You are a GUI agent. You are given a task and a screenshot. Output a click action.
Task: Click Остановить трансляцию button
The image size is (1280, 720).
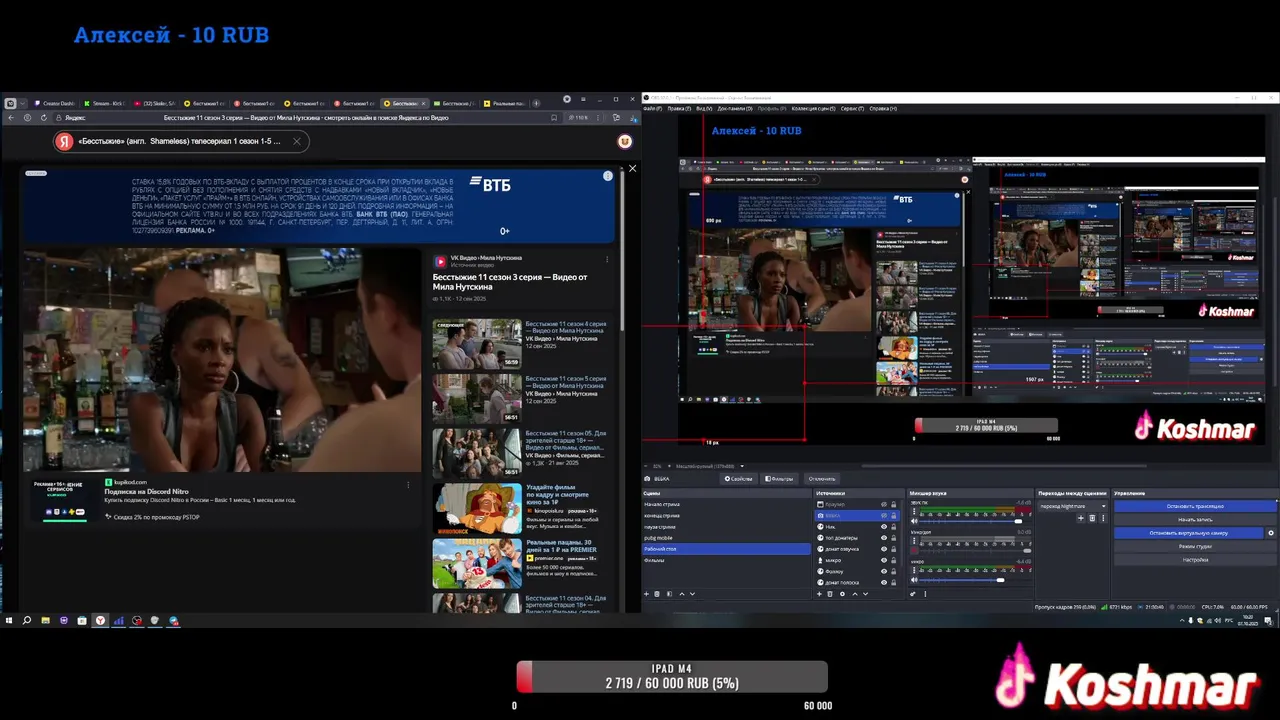tap(1196, 506)
